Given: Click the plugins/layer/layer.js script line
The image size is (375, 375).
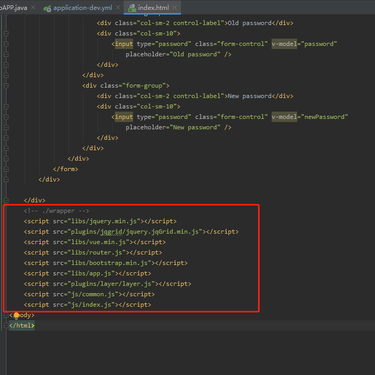Looking at the screenshot, I should click(x=107, y=284).
